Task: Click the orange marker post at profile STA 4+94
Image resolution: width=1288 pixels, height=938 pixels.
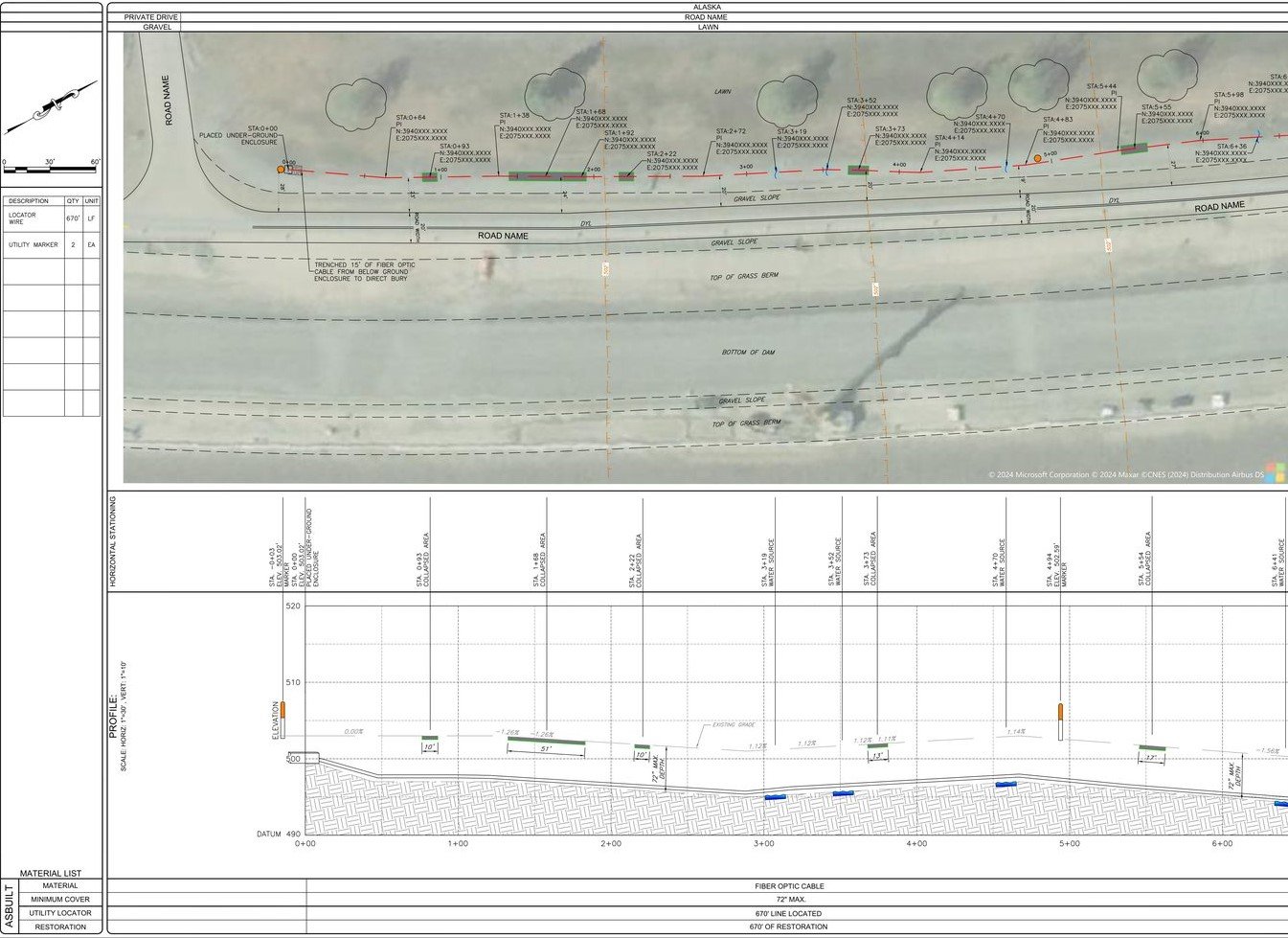Action: pyautogui.click(x=1060, y=721)
